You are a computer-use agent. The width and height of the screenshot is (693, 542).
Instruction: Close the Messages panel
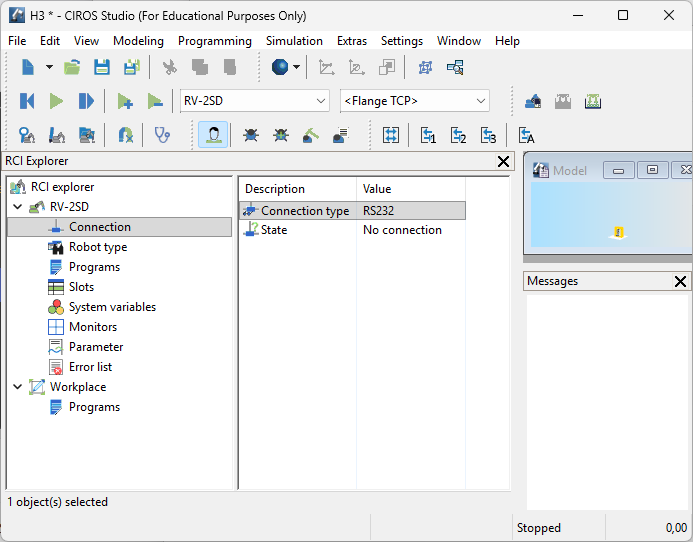pos(680,281)
